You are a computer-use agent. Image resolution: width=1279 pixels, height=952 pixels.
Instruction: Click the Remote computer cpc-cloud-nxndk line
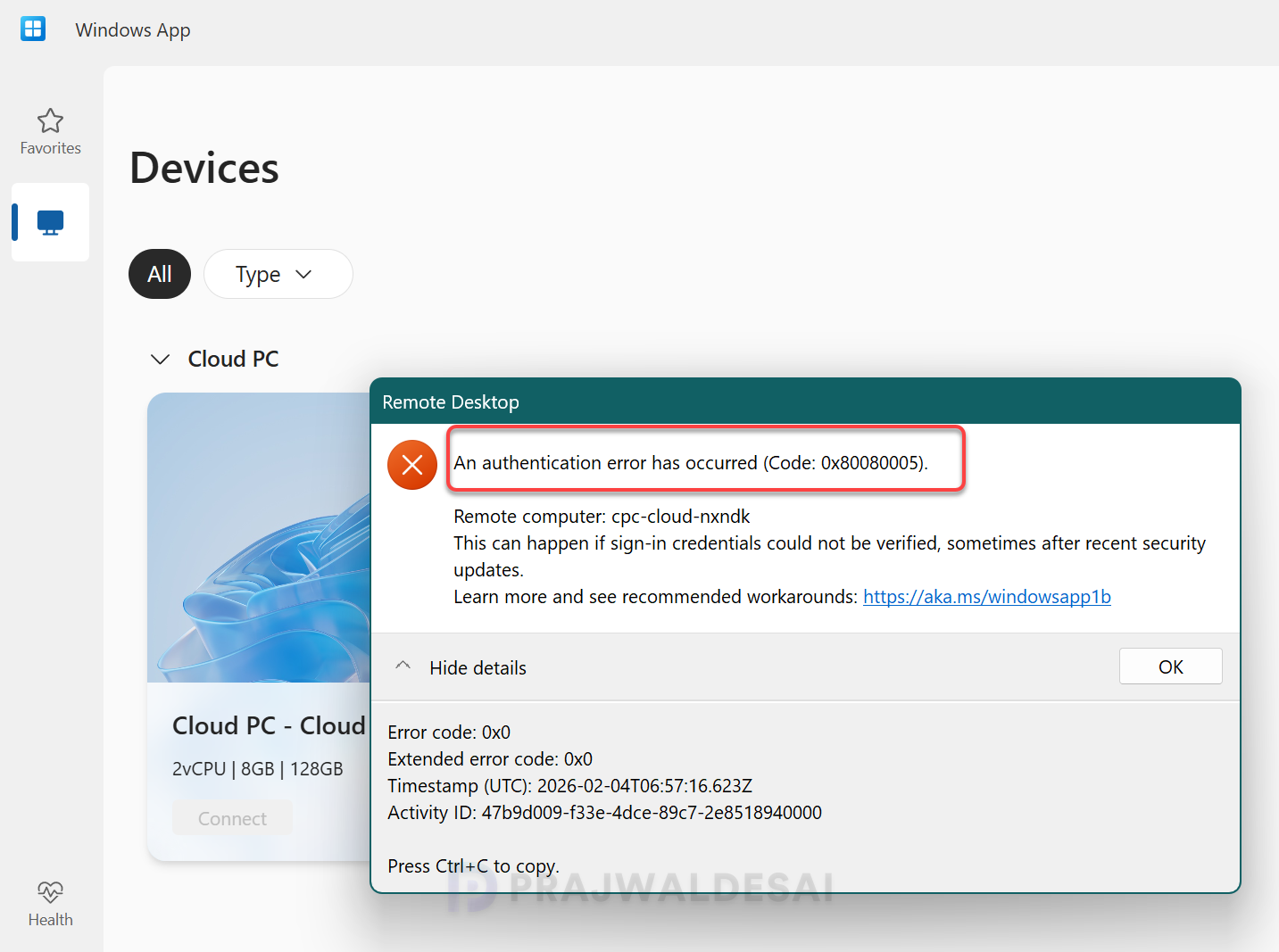pyautogui.click(x=602, y=517)
